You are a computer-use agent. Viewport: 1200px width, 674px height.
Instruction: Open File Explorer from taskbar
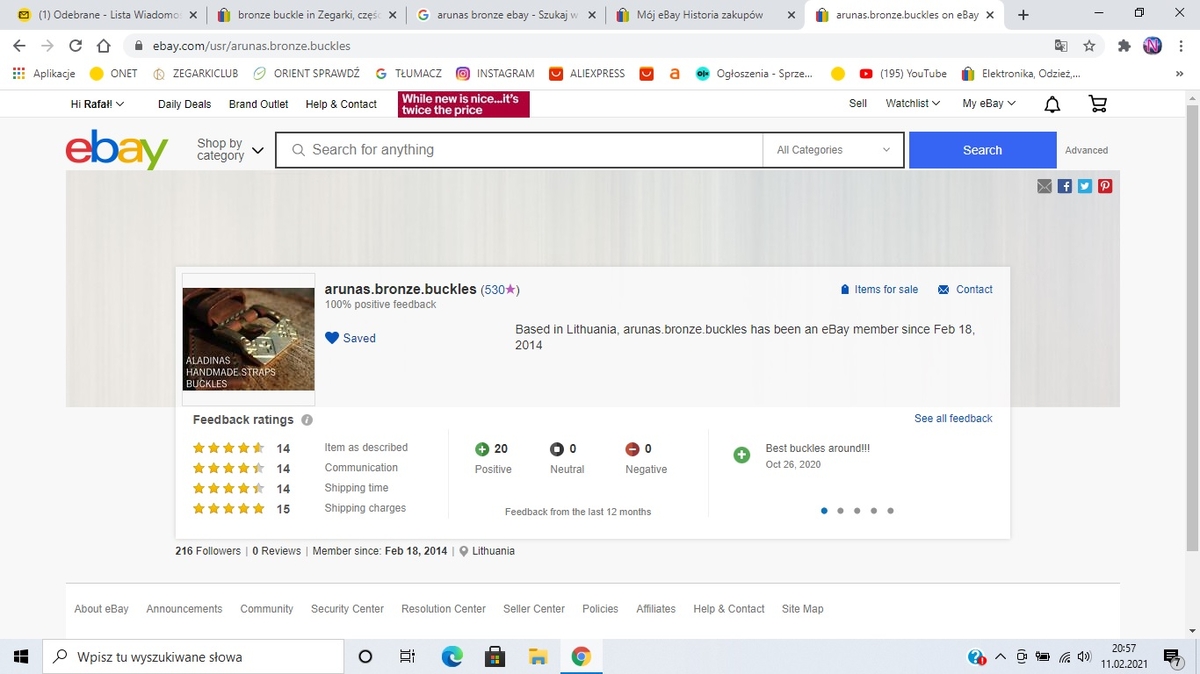pos(538,657)
